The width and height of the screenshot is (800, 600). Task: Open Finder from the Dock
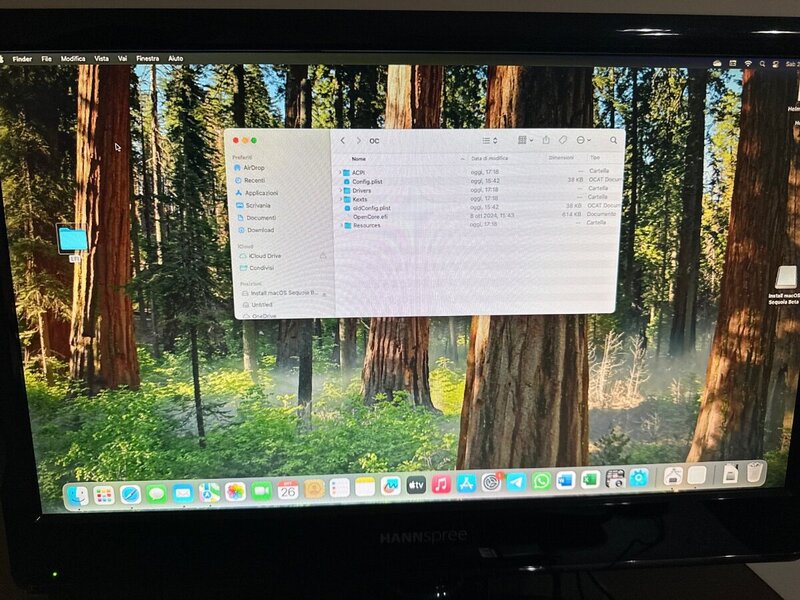pyautogui.click(x=78, y=495)
